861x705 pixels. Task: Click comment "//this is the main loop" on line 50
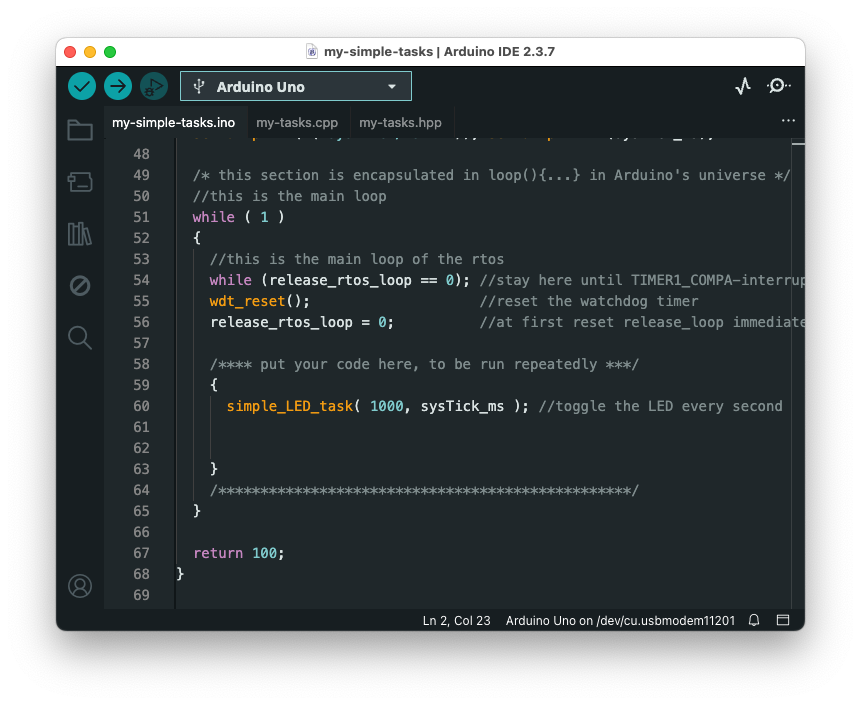click(x=289, y=196)
